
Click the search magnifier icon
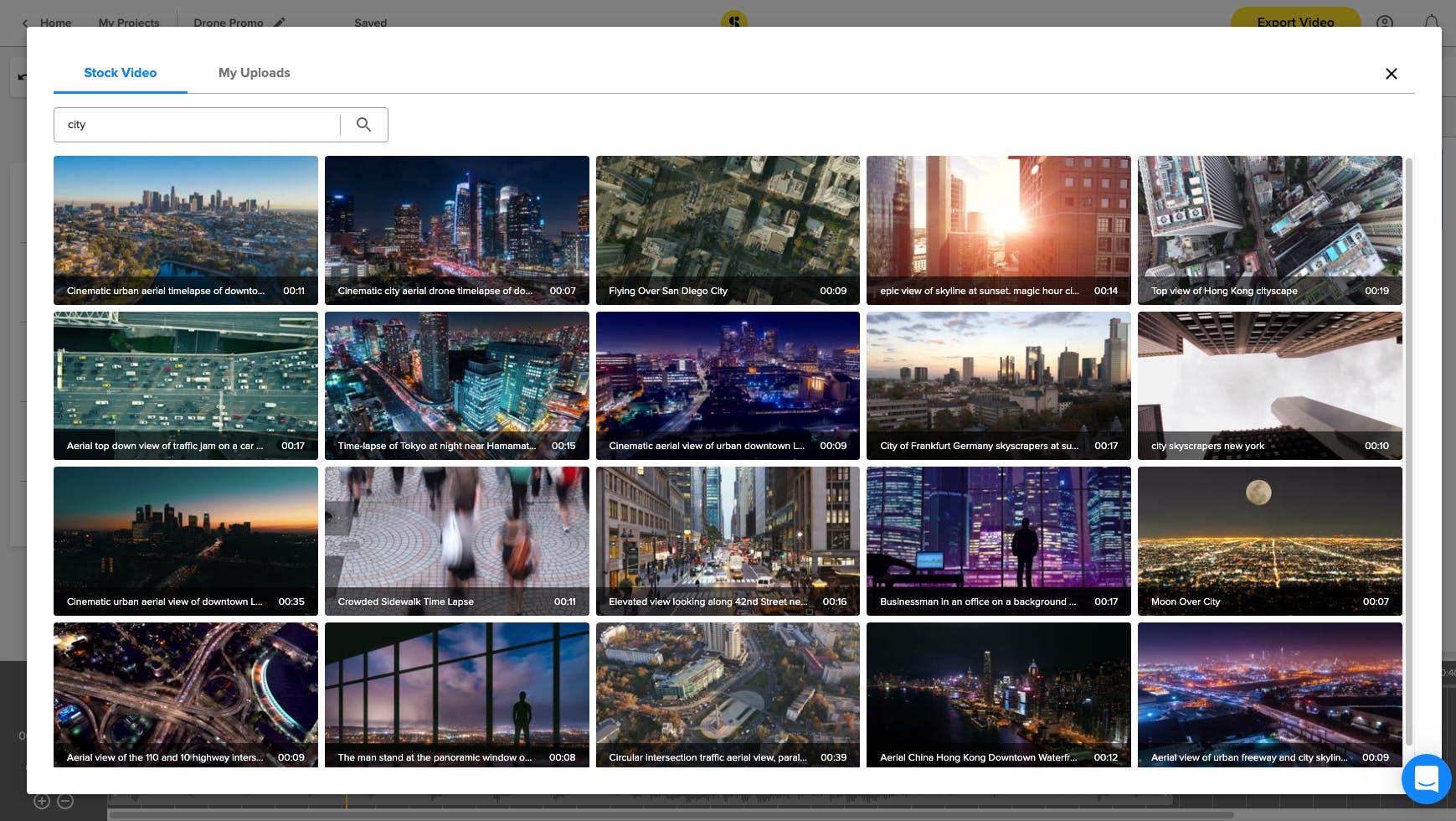(x=363, y=125)
